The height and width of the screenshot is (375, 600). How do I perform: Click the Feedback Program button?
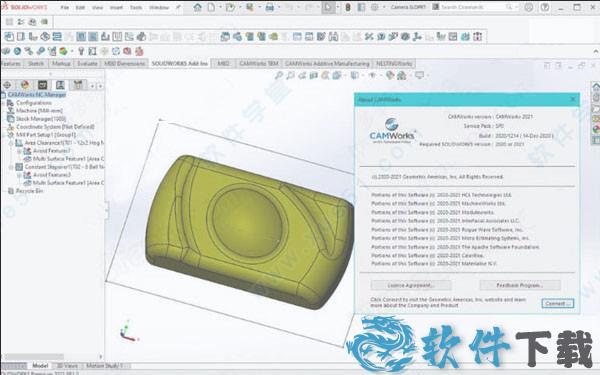pyautogui.click(x=520, y=285)
